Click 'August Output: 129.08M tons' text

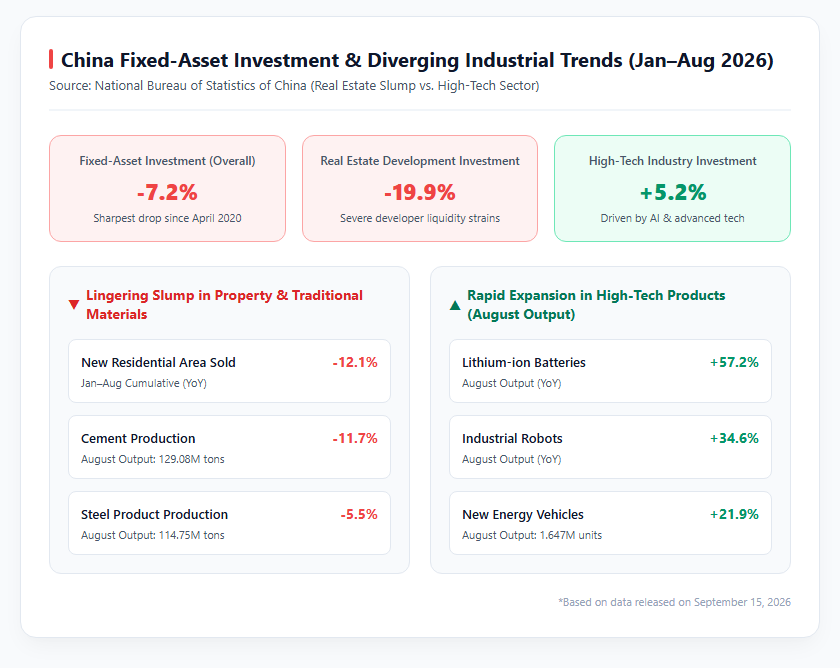(x=153, y=459)
